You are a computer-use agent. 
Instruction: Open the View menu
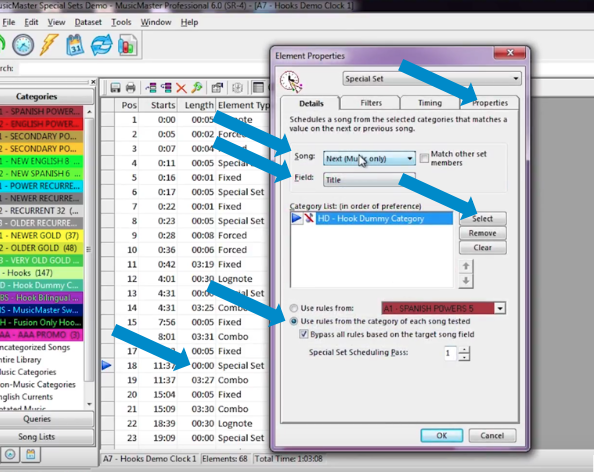click(x=56, y=22)
